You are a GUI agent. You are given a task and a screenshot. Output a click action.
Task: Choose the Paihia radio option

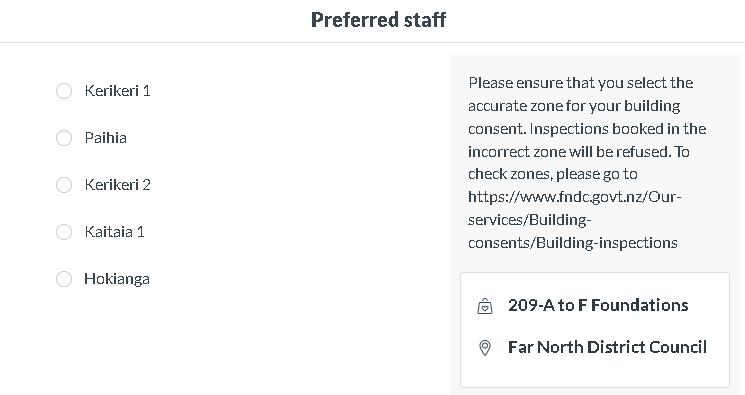(x=64, y=138)
